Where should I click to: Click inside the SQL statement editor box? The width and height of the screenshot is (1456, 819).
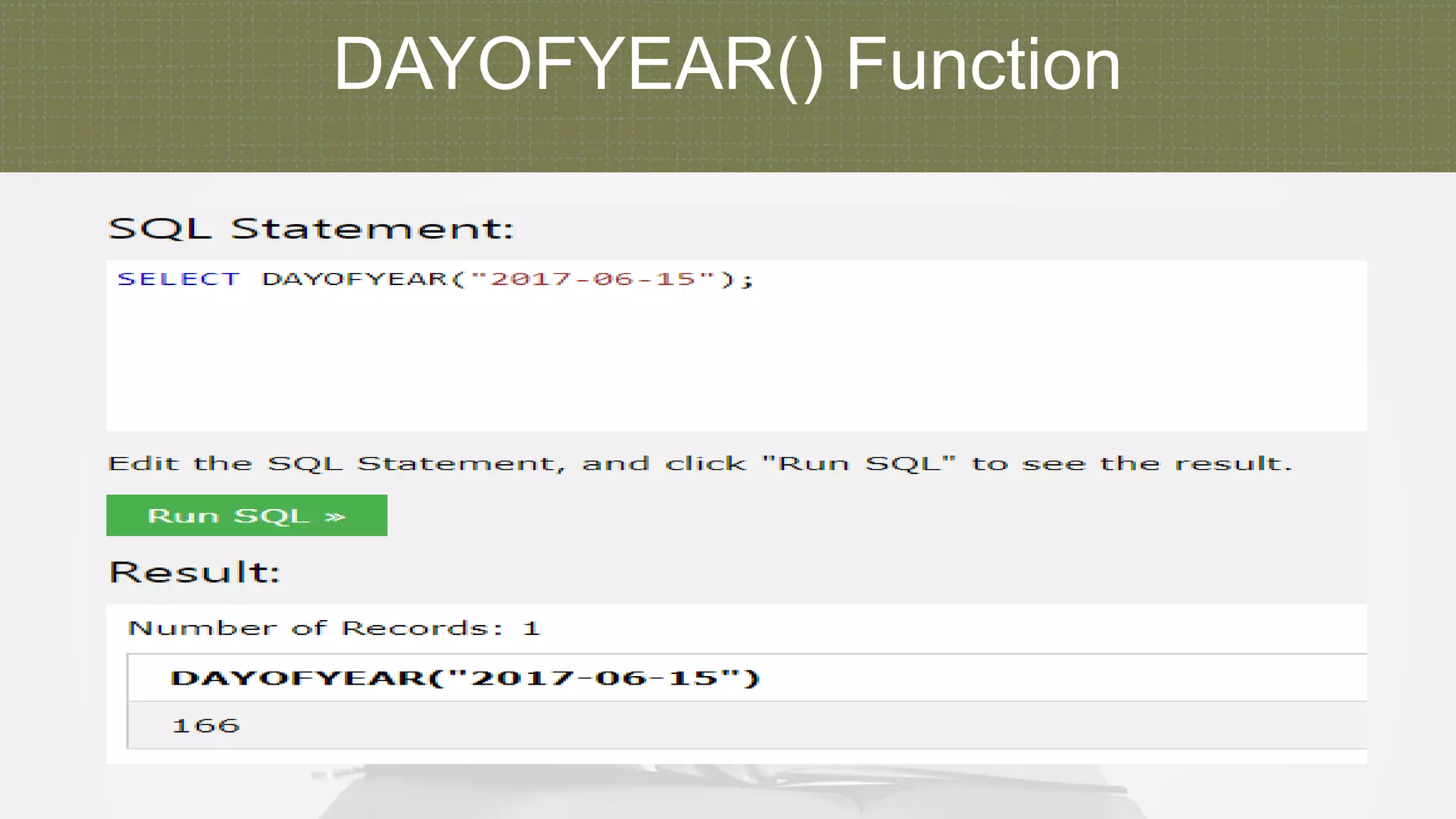click(x=737, y=346)
